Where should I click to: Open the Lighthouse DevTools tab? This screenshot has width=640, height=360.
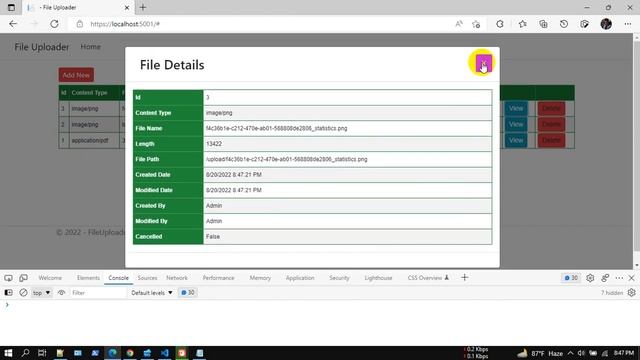(378, 278)
